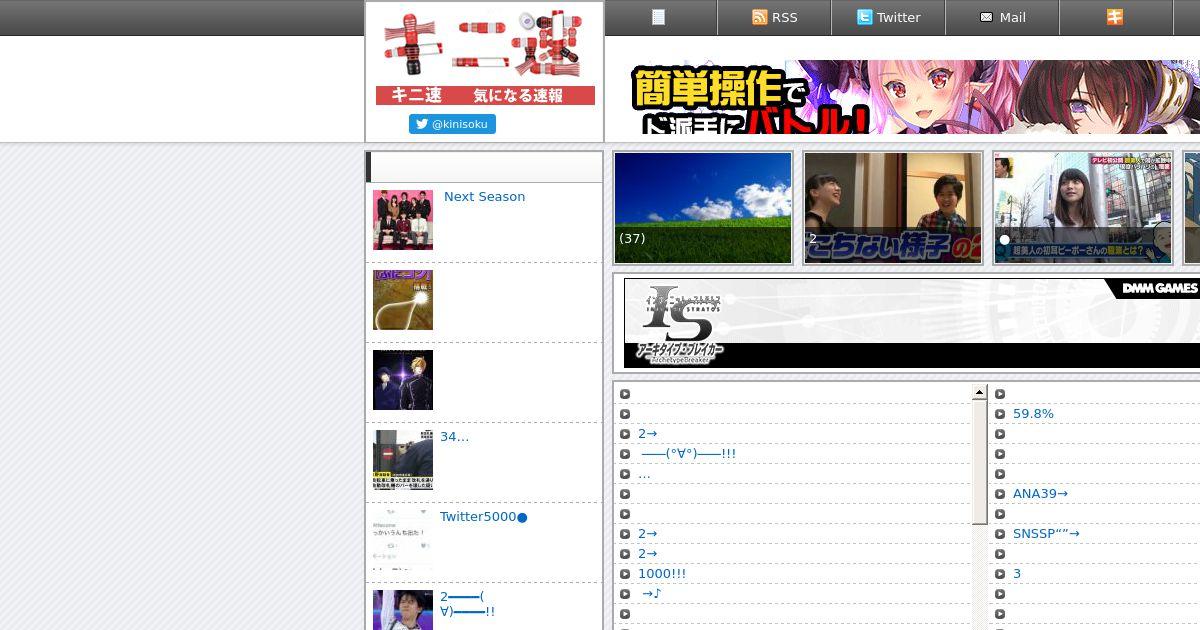Click the headline list scrollbar thumb
1200x630 pixels.
(x=980, y=463)
